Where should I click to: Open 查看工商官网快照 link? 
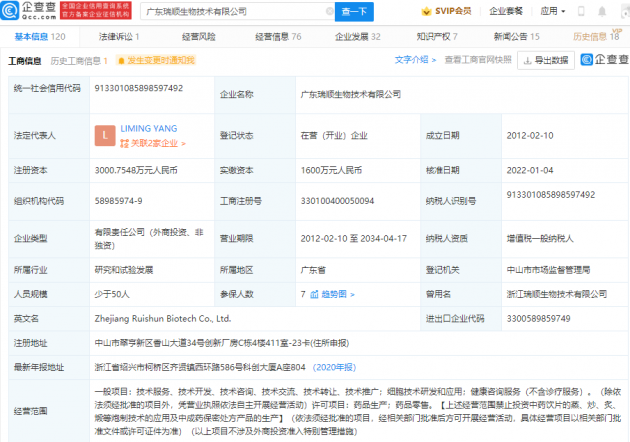pyautogui.click(x=478, y=60)
